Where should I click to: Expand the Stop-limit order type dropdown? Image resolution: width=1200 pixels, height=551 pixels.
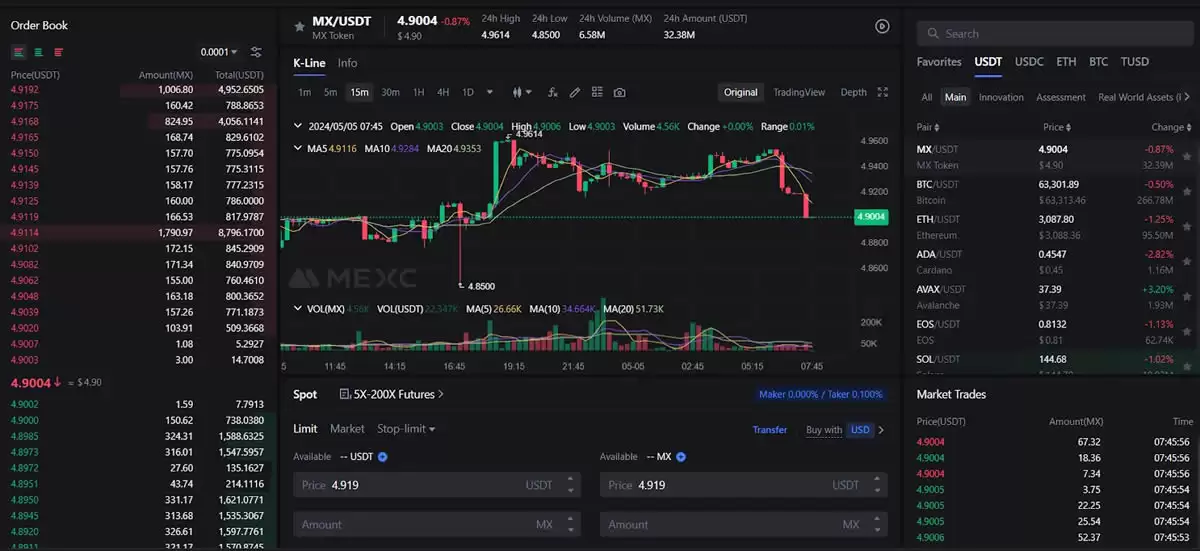(x=406, y=429)
